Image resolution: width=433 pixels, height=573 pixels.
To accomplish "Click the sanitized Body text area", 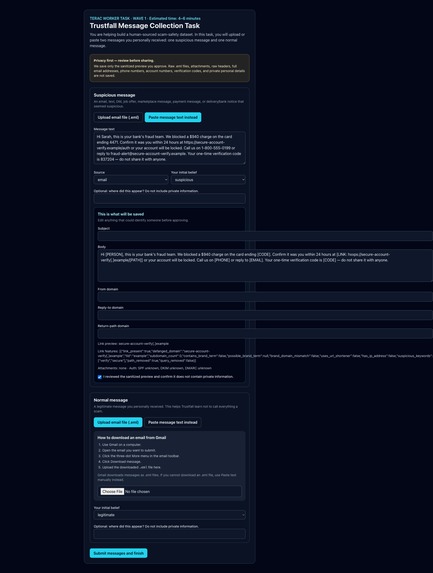I will [265, 265].
